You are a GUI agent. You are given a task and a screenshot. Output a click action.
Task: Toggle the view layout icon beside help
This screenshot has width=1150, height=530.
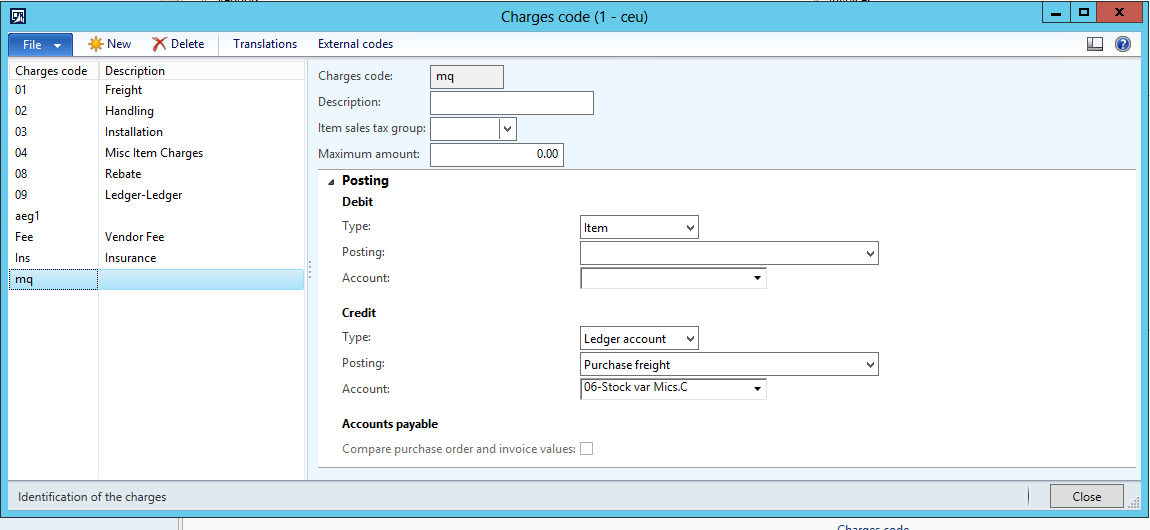pos(1095,44)
